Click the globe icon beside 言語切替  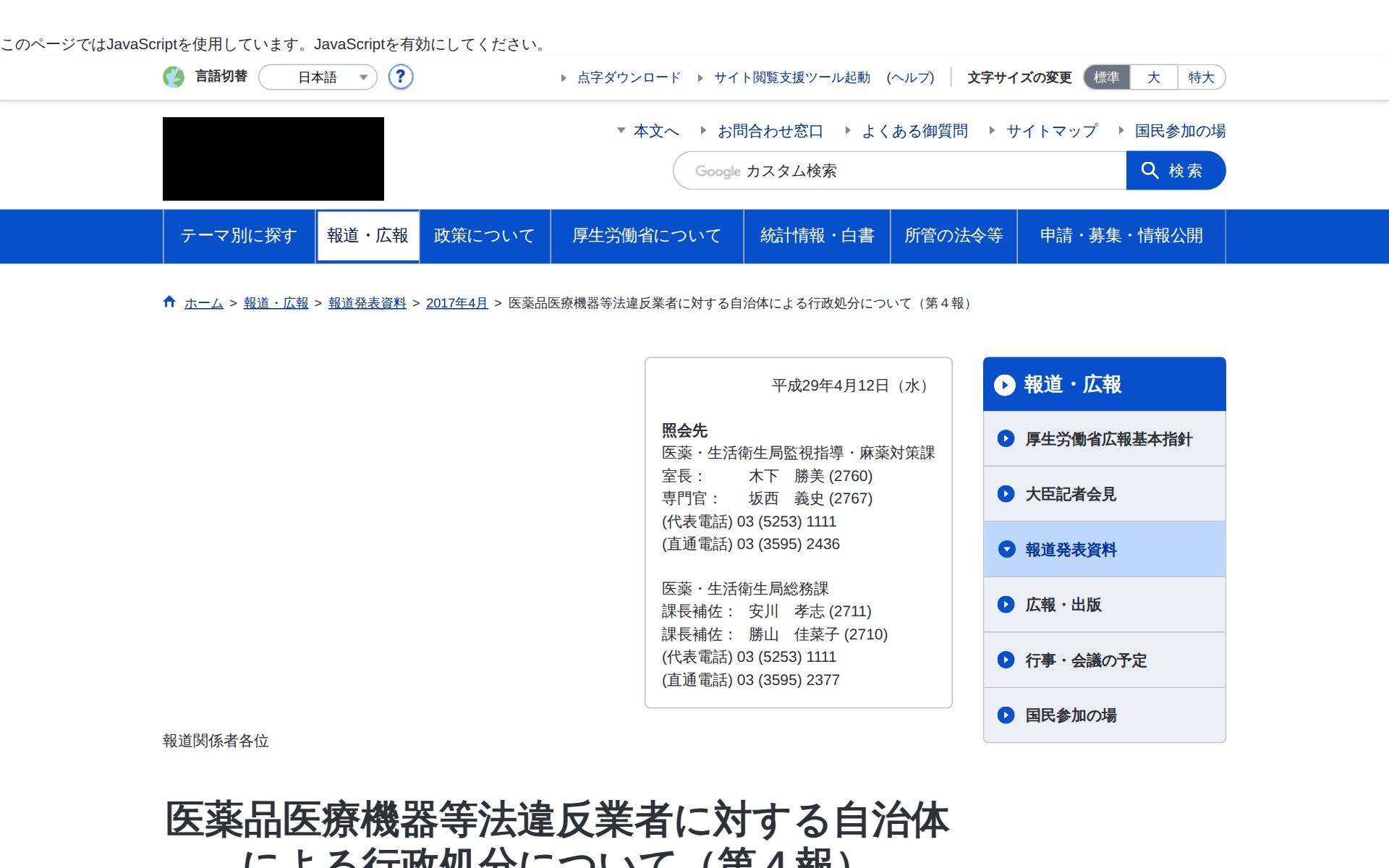[x=174, y=77]
